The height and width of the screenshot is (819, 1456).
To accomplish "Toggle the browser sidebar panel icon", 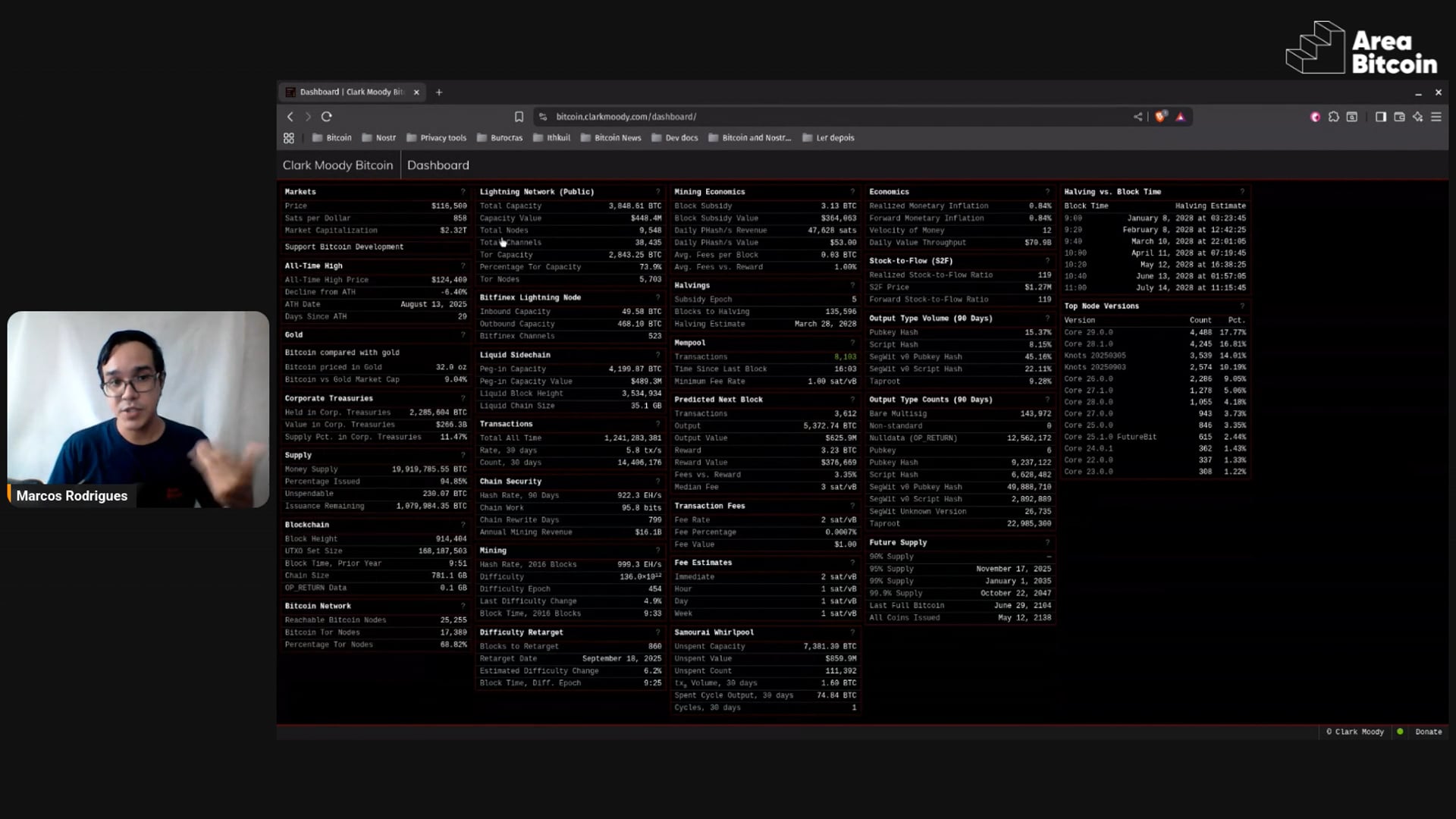I will coord(1381,117).
